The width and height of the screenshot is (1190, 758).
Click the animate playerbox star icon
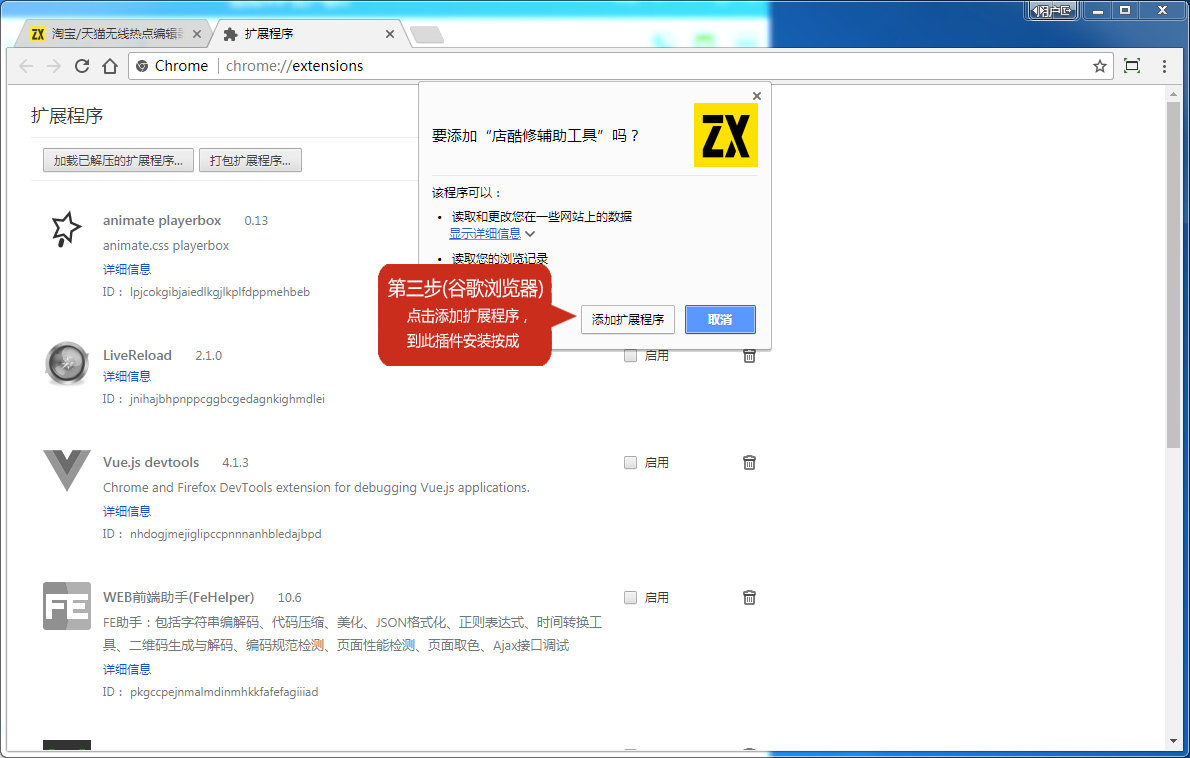[x=66, y=228]
